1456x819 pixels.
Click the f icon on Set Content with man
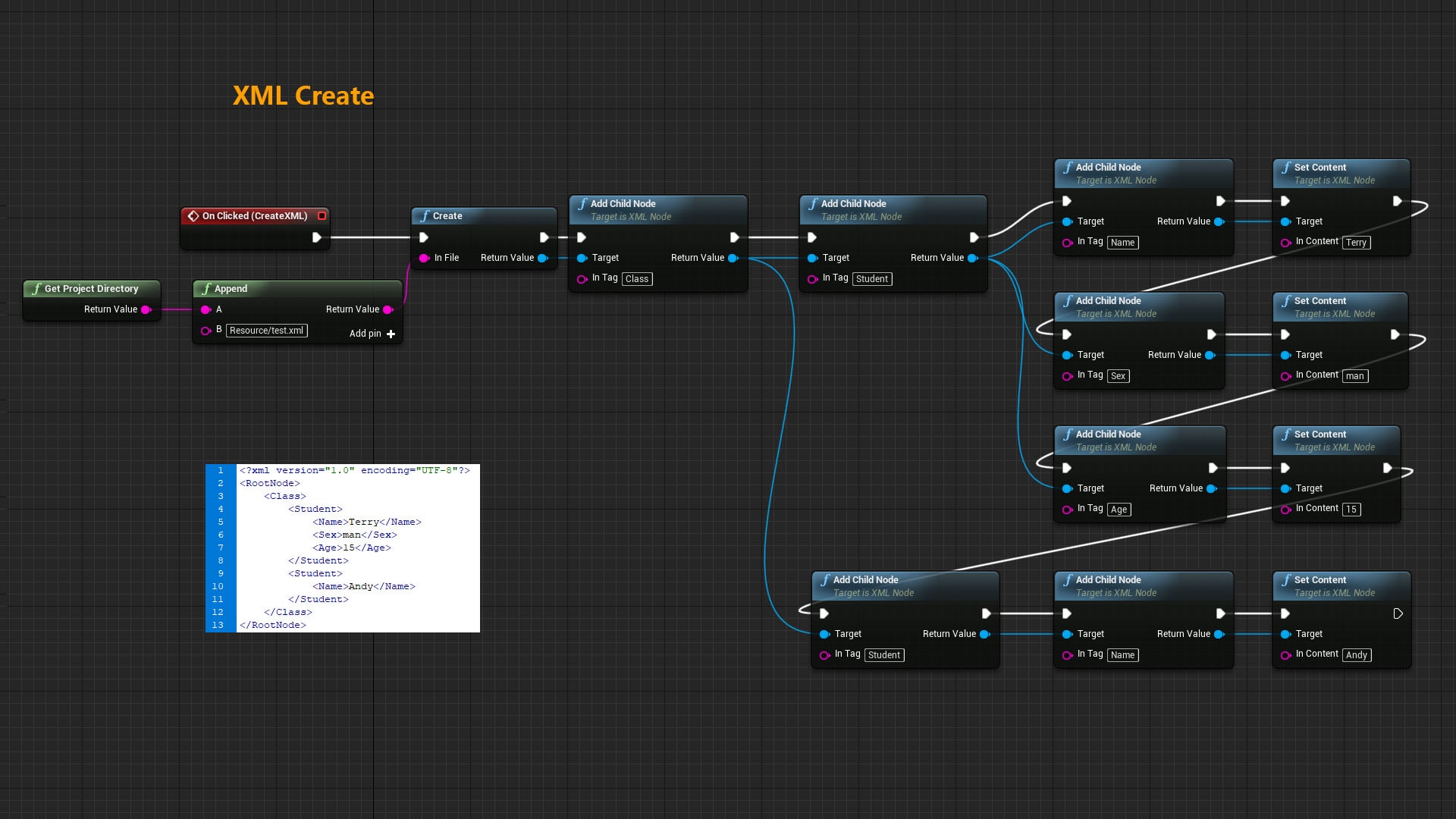click(1285, 300)
